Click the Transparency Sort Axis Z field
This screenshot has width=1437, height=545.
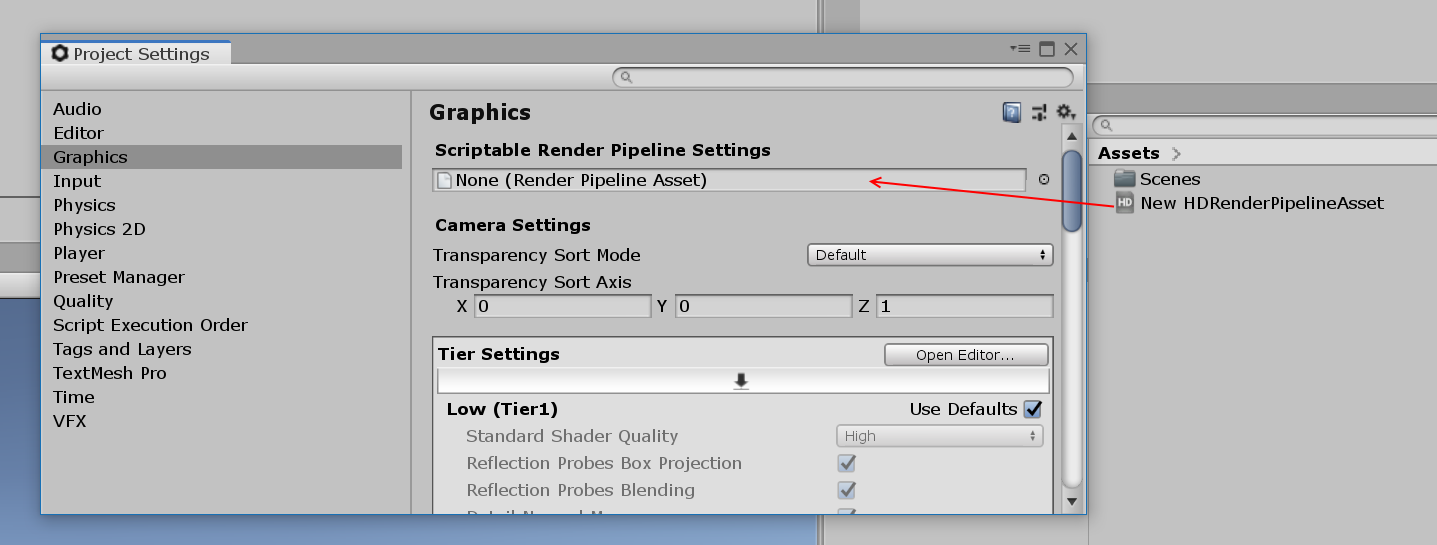click(964, 306)
